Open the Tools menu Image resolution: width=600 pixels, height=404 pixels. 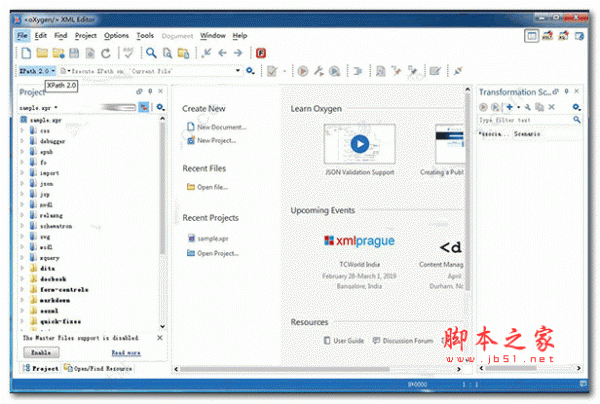point(145,36)
